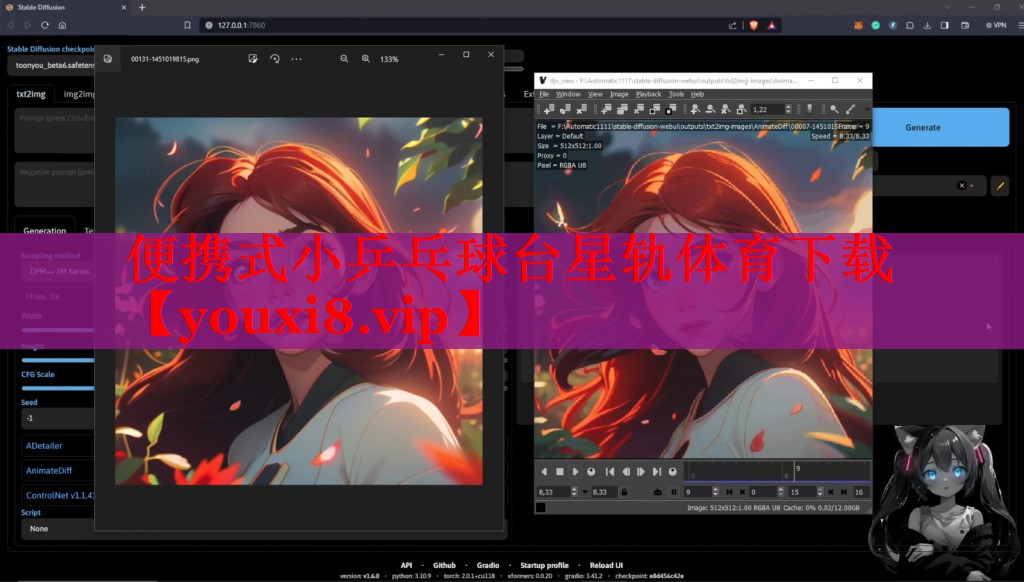Click the zoom in icon in photo viewer
Screen dimensions: 1024x582
point(366,59)
